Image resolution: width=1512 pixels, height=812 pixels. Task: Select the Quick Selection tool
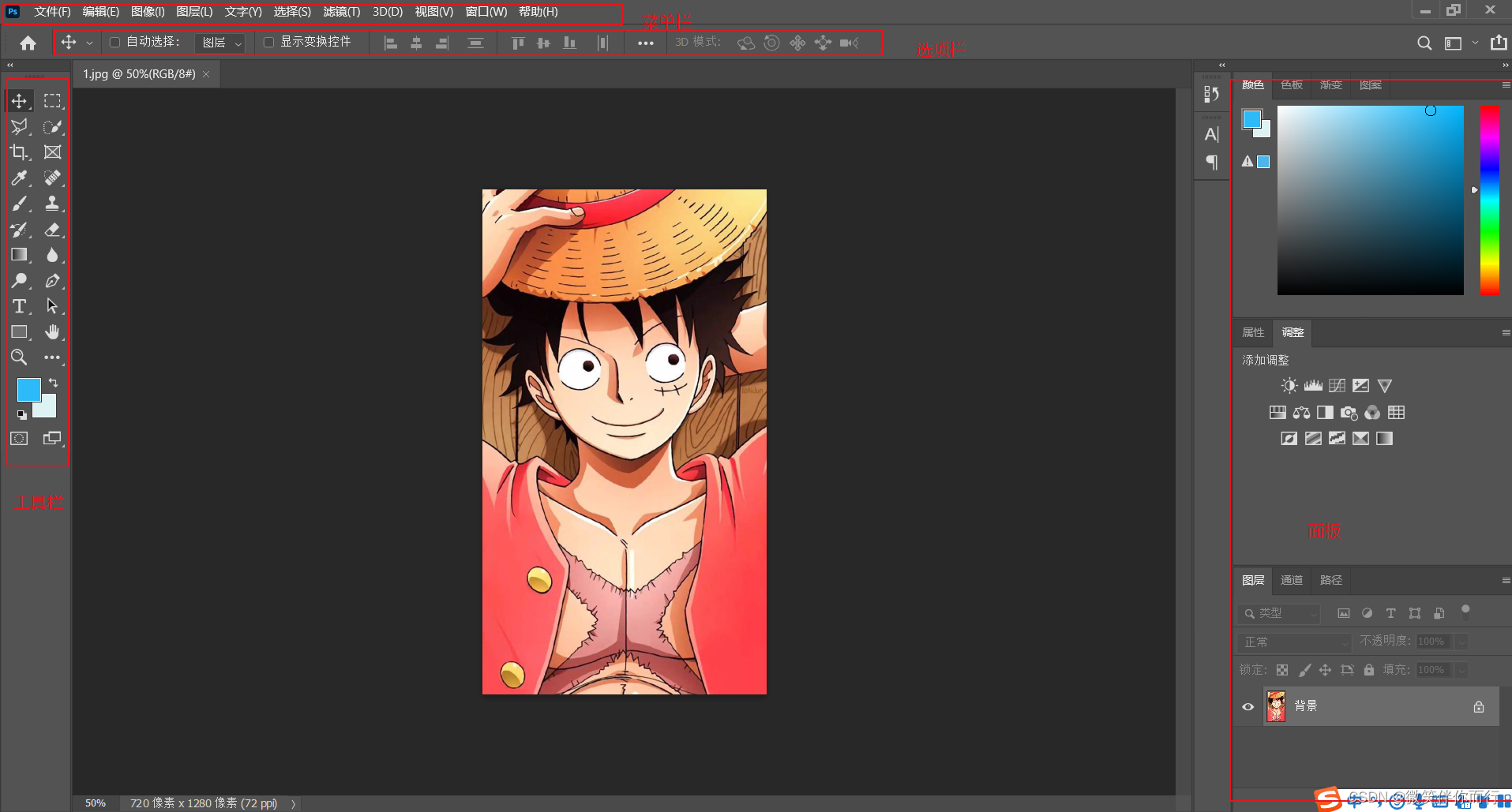tap(52, 126)
